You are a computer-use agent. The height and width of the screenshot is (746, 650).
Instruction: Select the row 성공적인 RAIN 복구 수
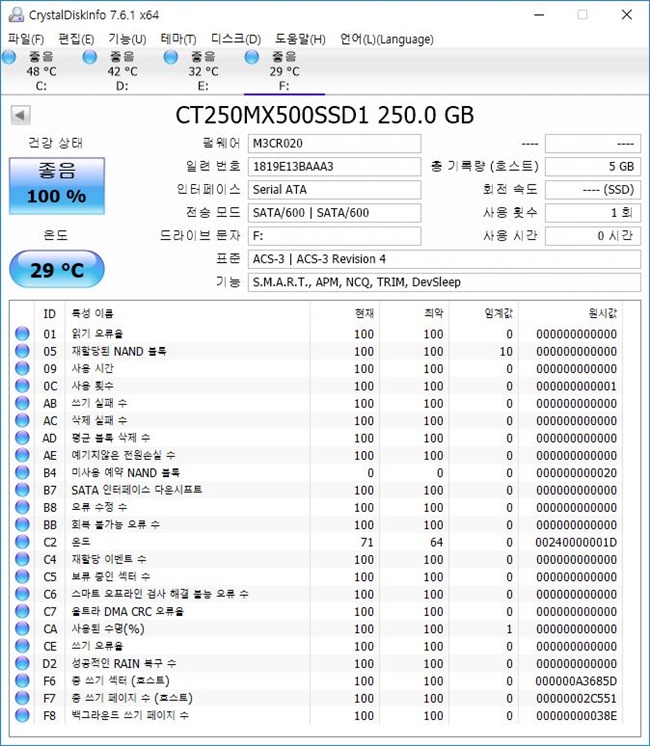click(316, 664)
